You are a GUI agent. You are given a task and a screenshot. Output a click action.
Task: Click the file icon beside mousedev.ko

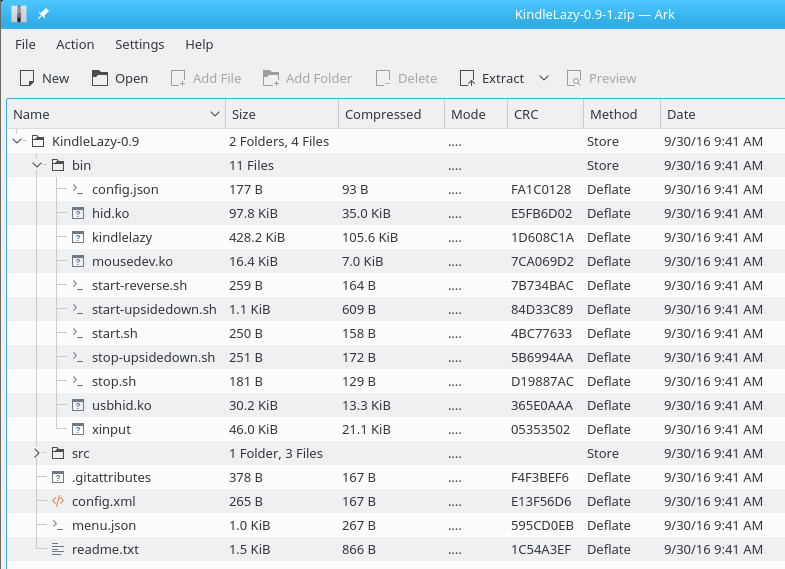78,261
